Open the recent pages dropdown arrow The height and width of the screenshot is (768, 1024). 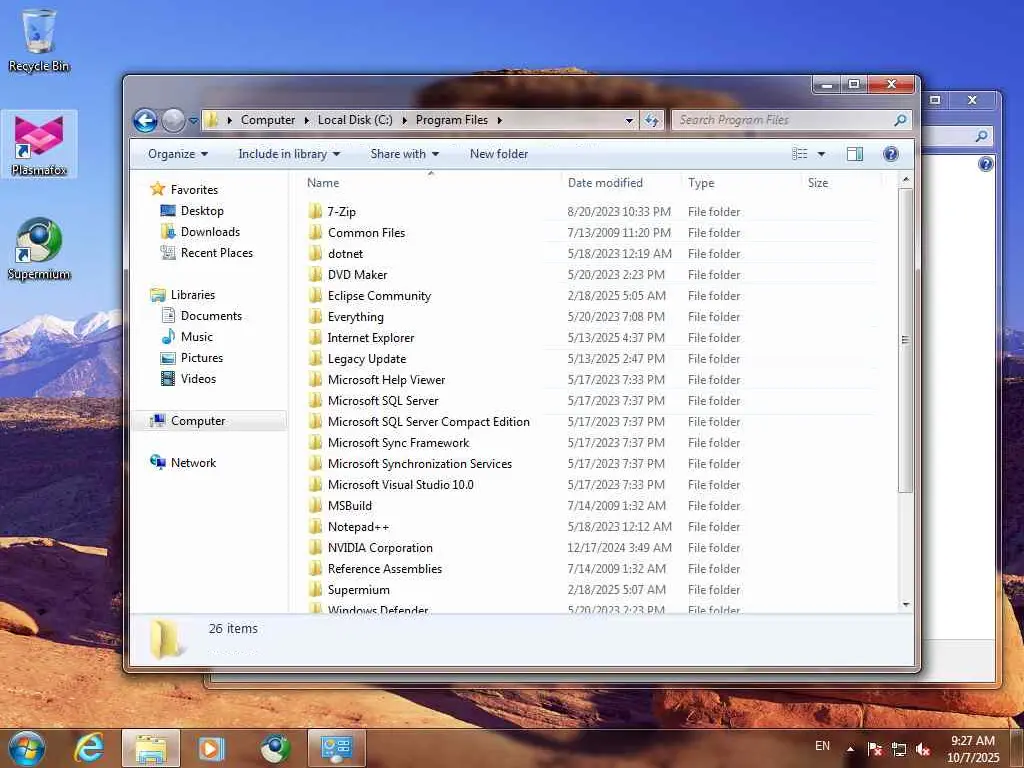pyautogui.click(x=193, y=121)
